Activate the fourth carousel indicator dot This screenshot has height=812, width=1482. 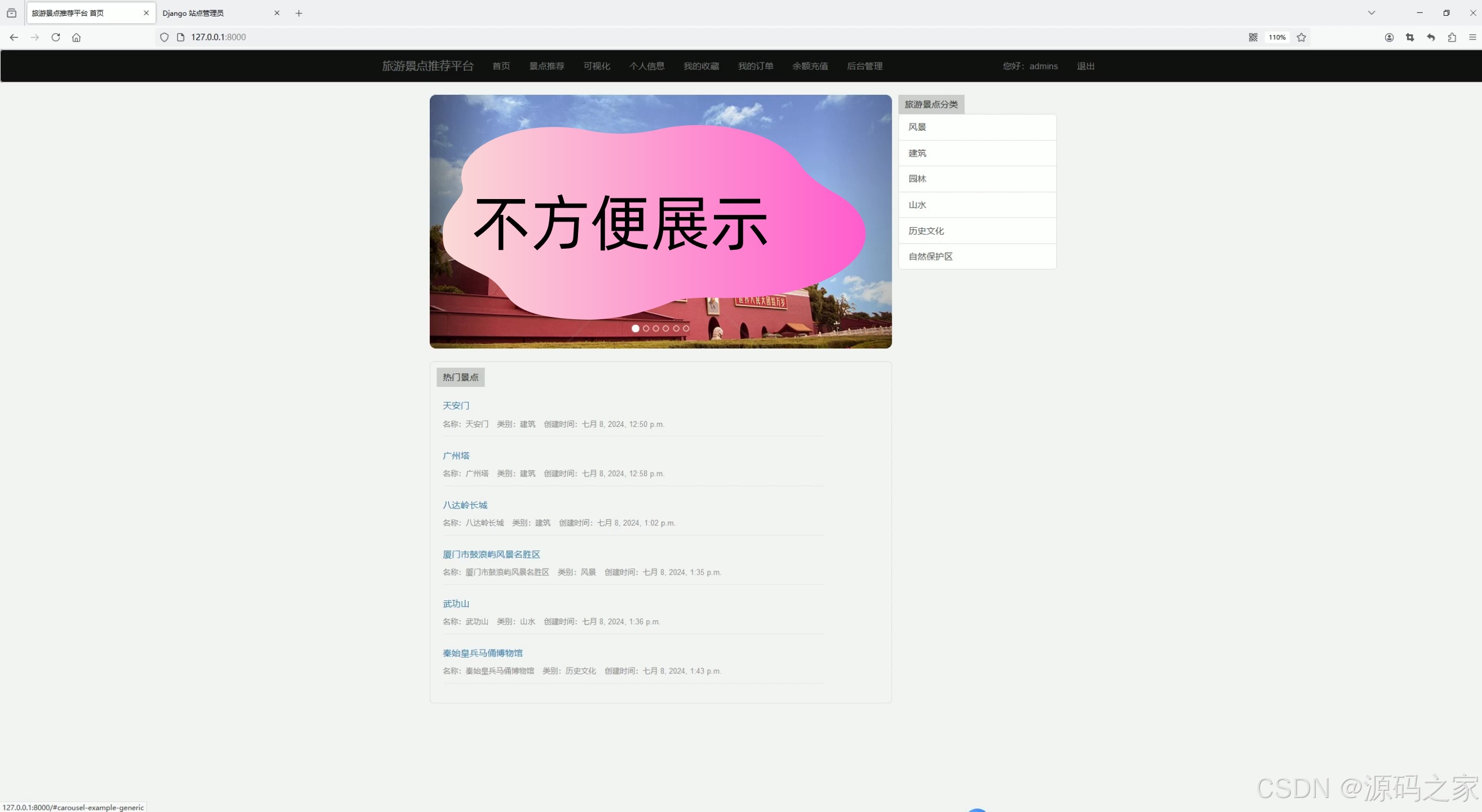(x=665, y=328)
